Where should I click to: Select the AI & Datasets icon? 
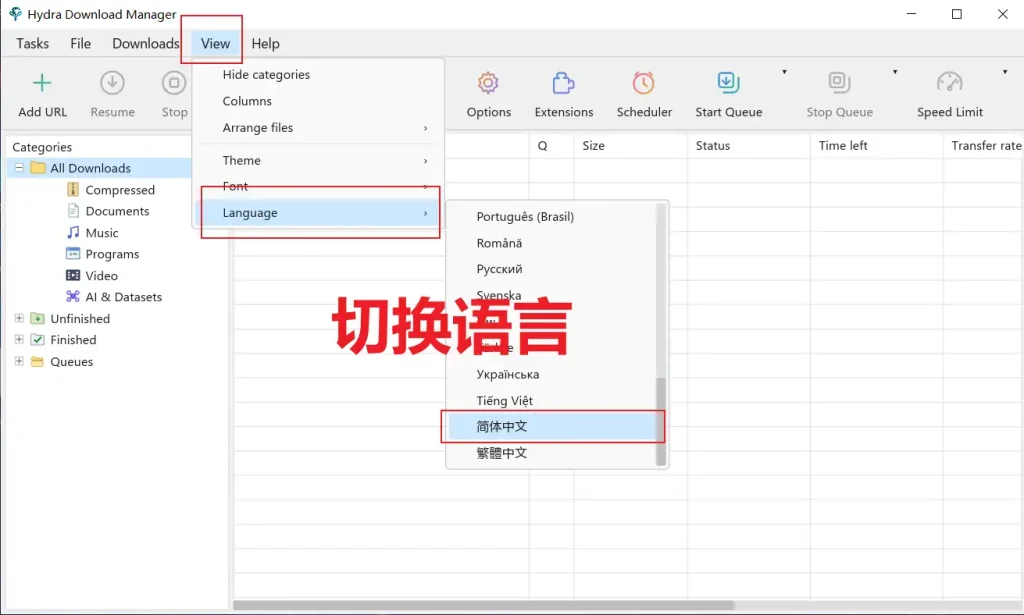[73, 296]
